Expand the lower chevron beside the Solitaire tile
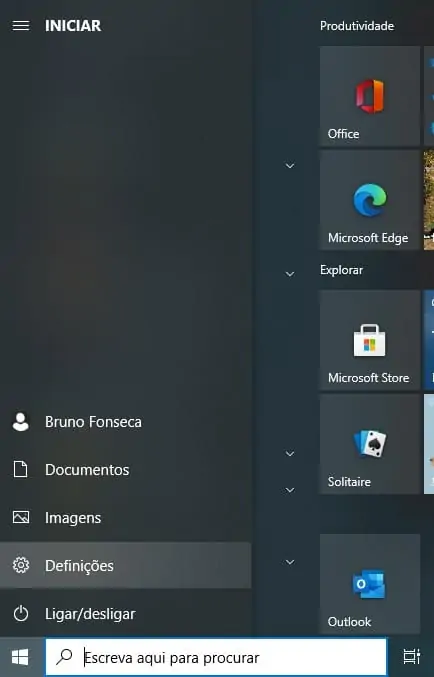Screen dimensions: 434x677 (290, 490)
